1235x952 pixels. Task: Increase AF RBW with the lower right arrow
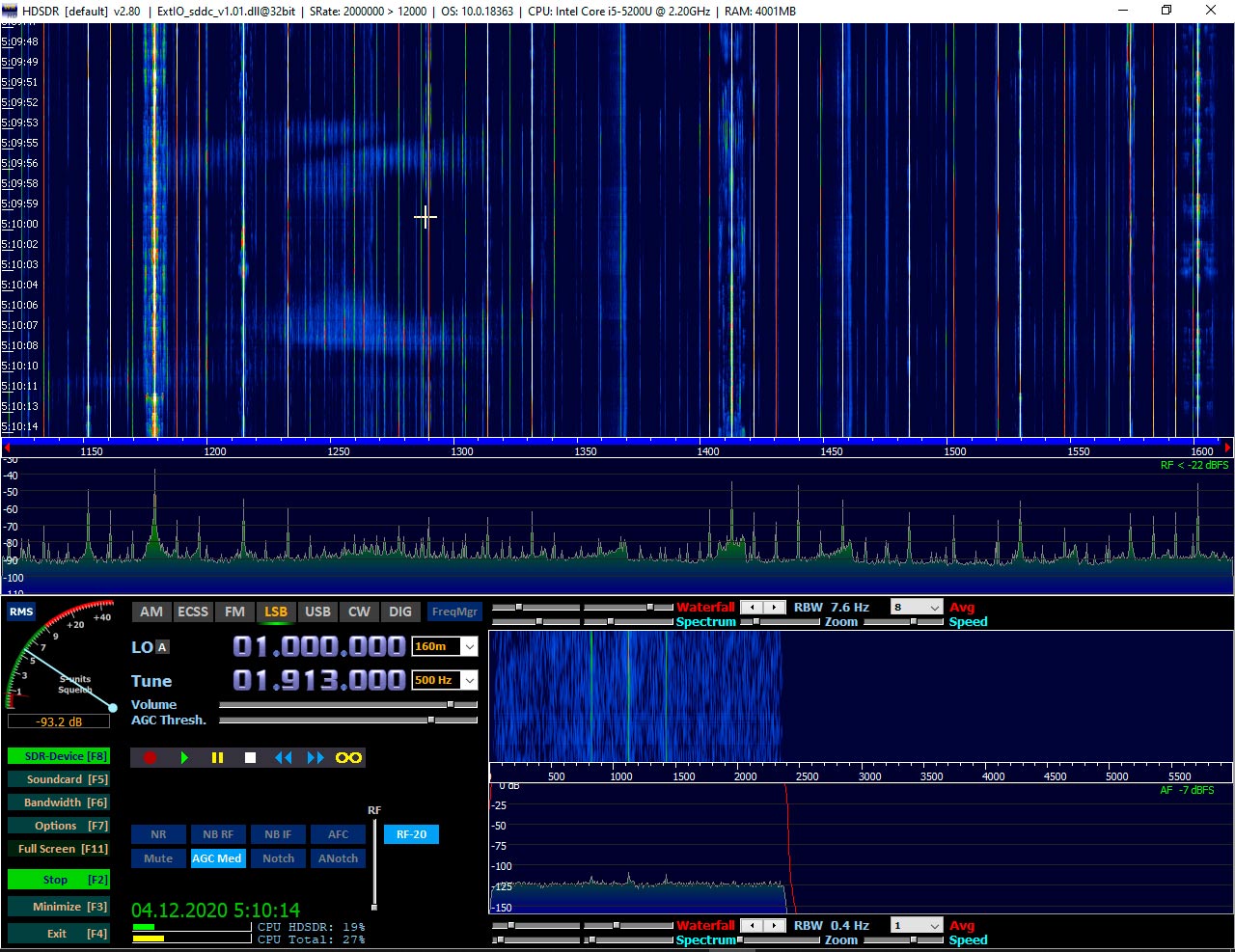(x=774, y=926)
